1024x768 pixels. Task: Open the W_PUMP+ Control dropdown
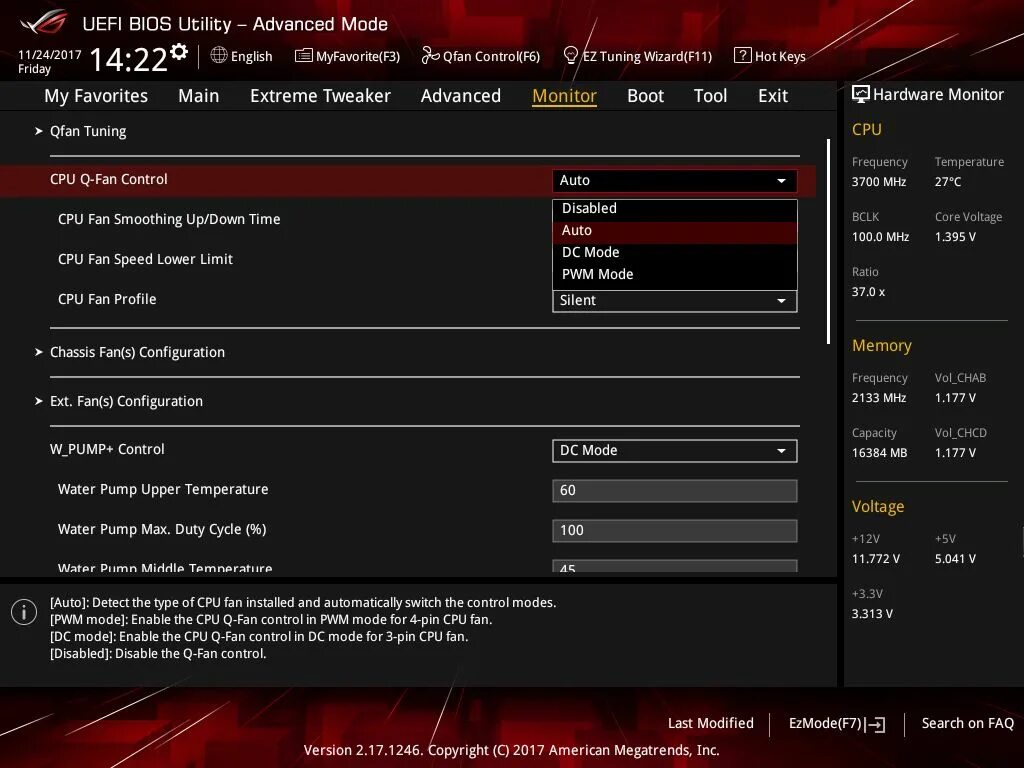[675, 451]
